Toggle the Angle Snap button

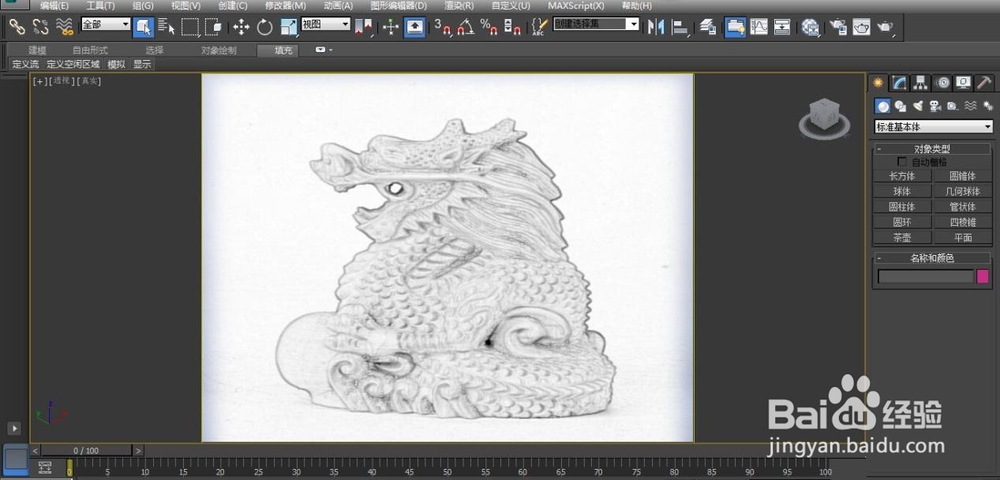(466, 27)
